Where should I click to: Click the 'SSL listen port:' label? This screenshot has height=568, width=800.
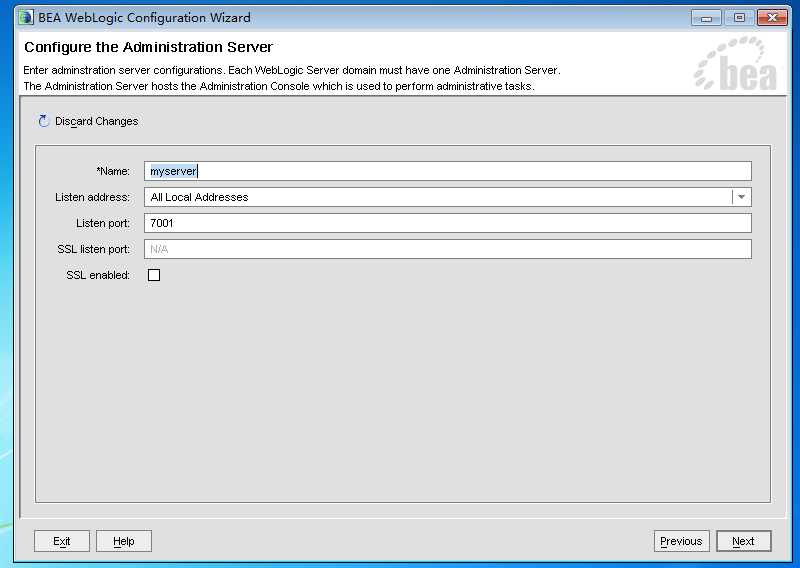[93, 250]
